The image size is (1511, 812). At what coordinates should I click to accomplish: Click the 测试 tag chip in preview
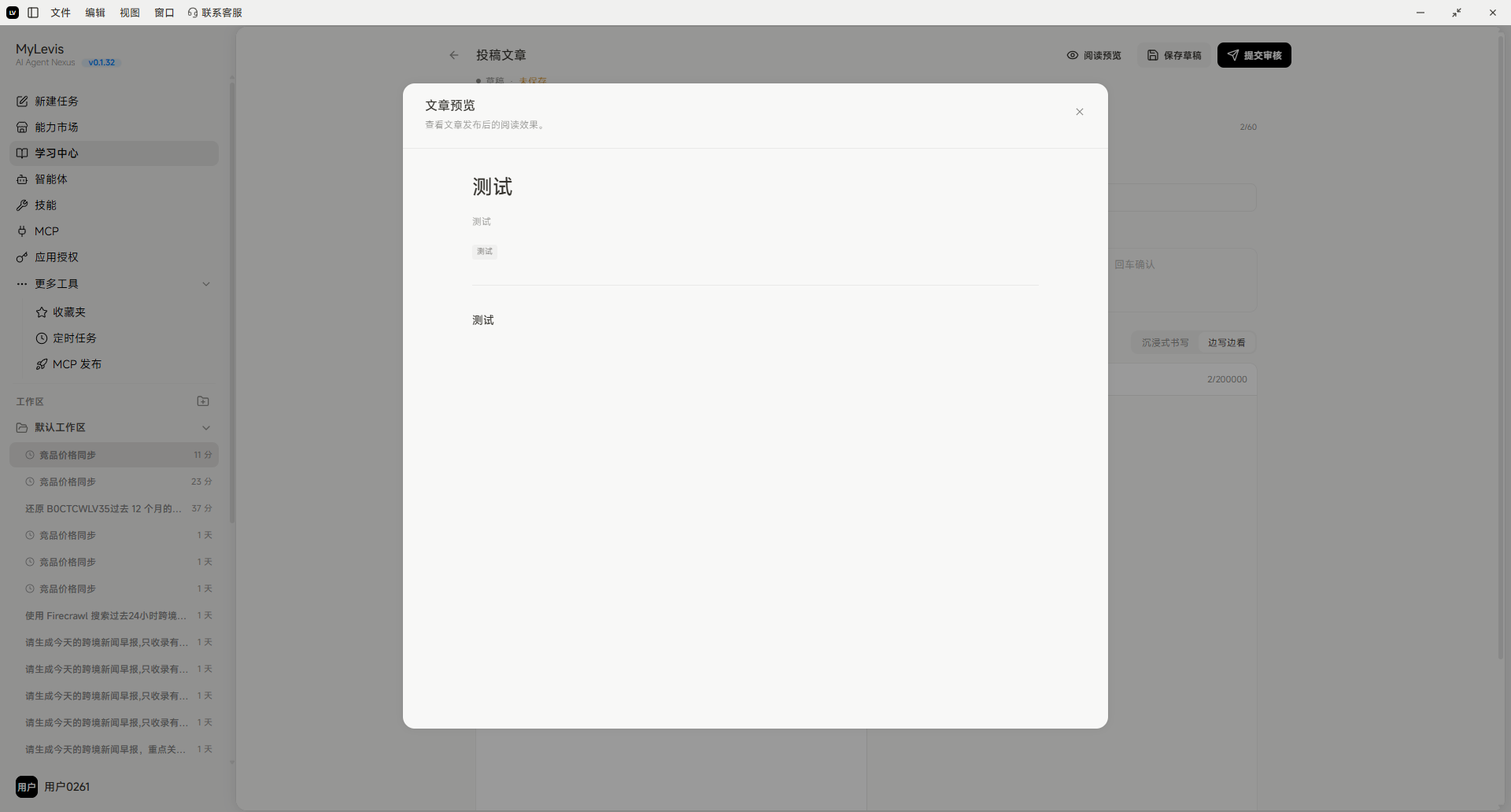pyautogui.click(x=485, y=252)
